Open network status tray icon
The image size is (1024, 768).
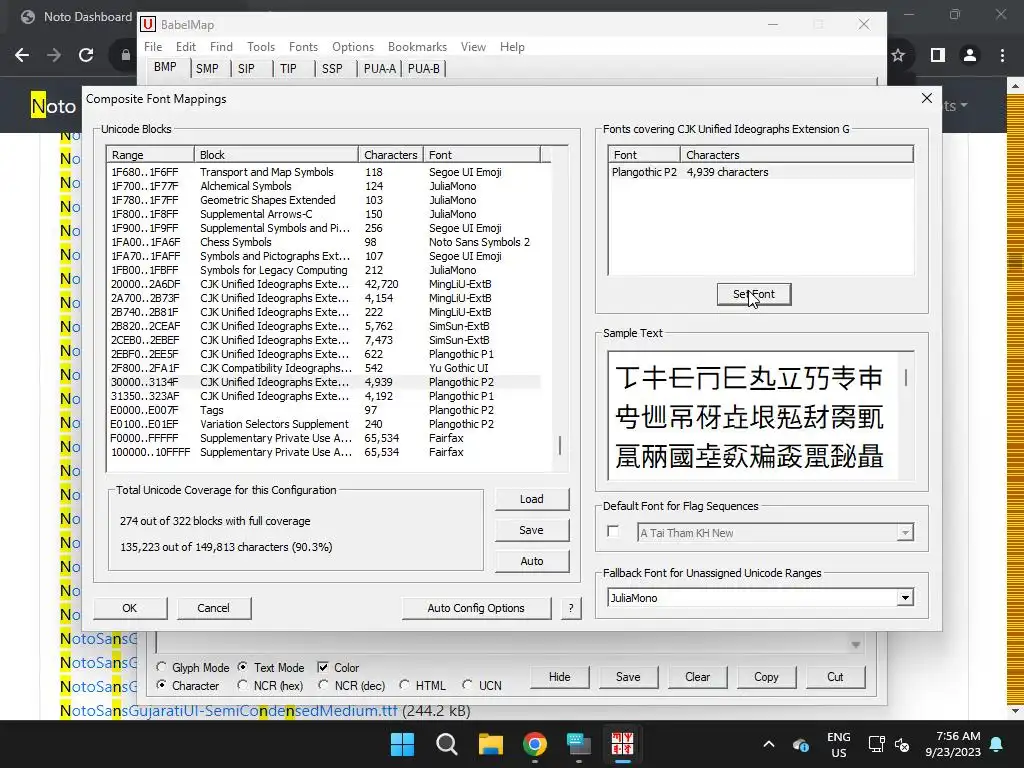pyautogui.click(x=876, y=744)
